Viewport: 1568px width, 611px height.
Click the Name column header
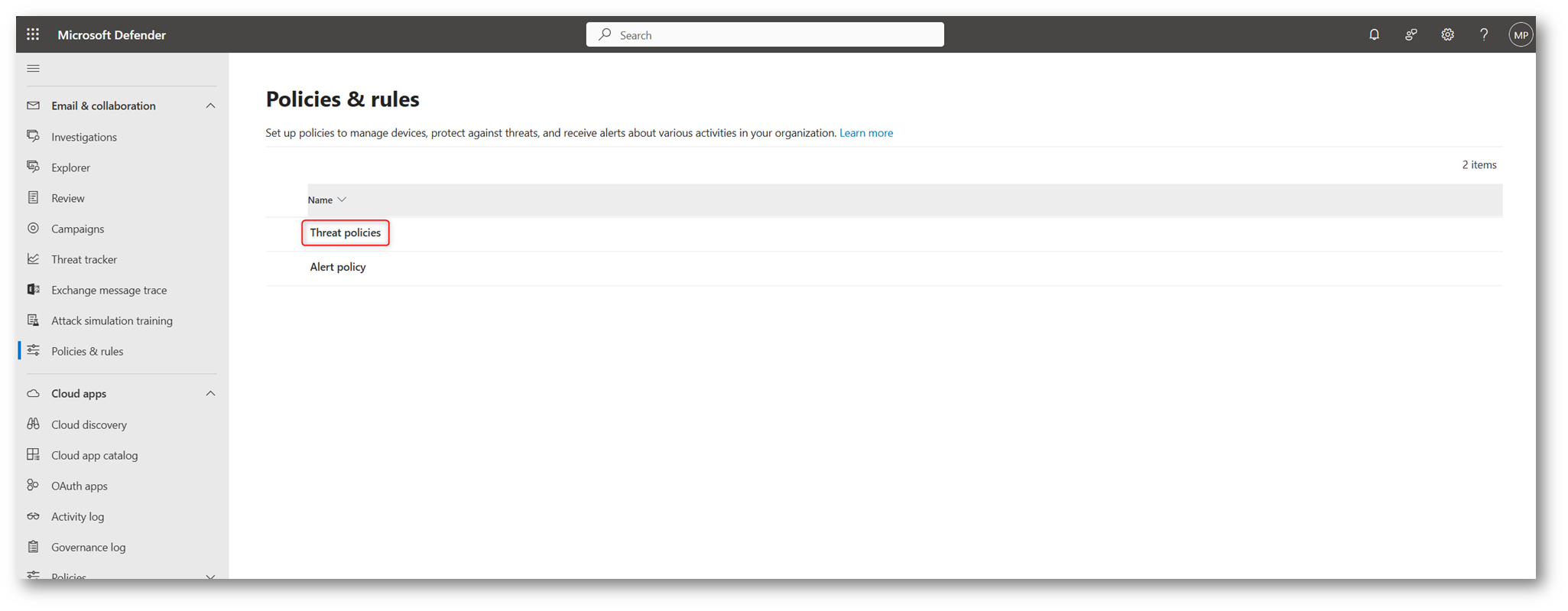[x=320, y=200]
